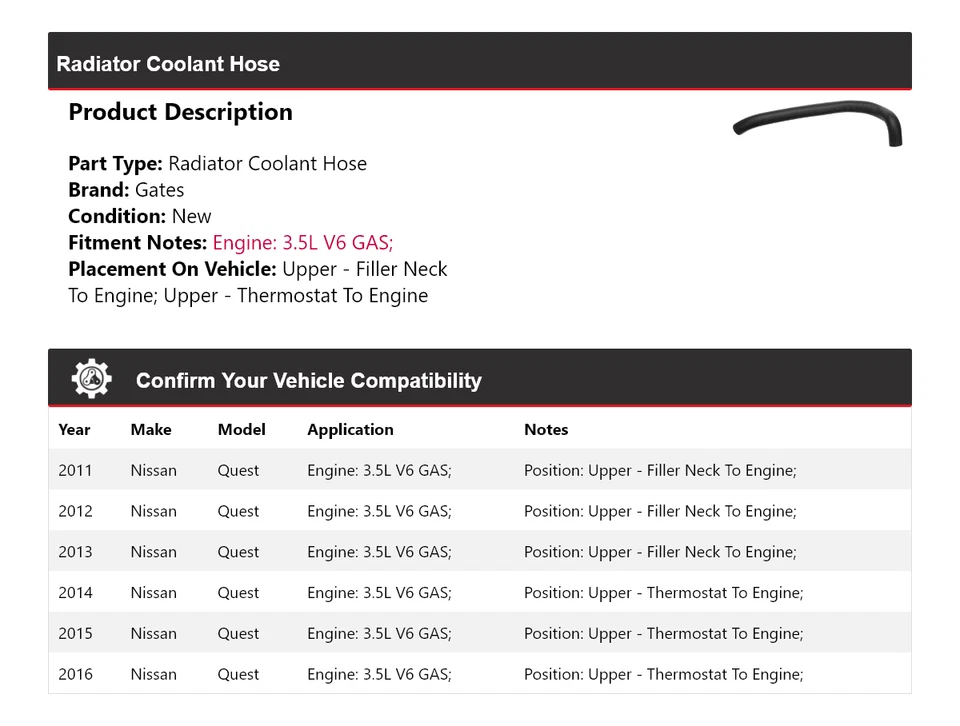Viewport: 960px width, 726px height.
Task: Select the 2012 year cell
Action: (x=75, y=512)
